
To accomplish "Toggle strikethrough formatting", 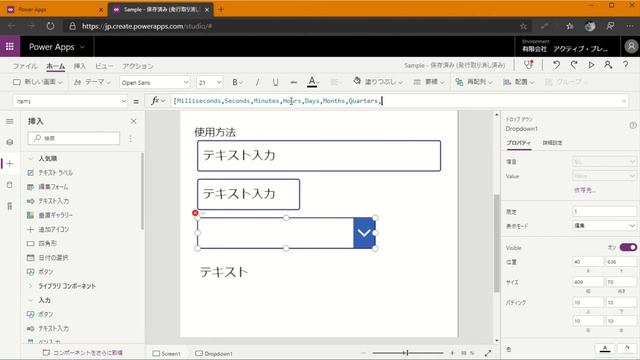I will pos(293,82).
